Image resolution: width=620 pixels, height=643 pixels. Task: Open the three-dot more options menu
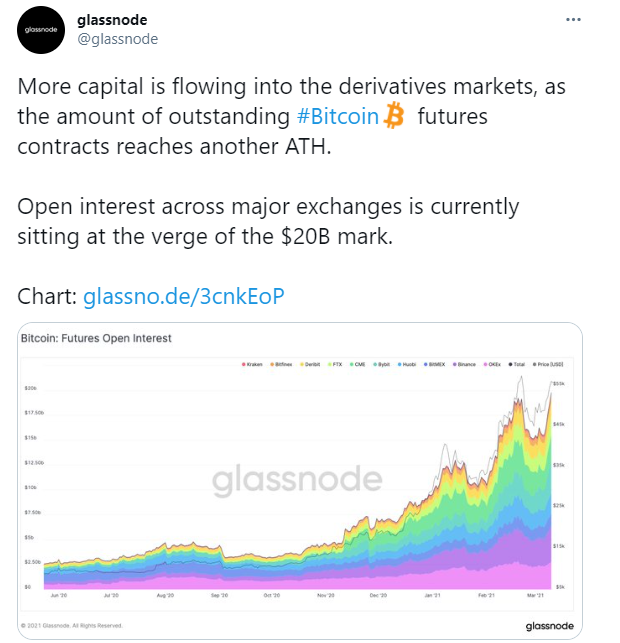click(573, 20)
